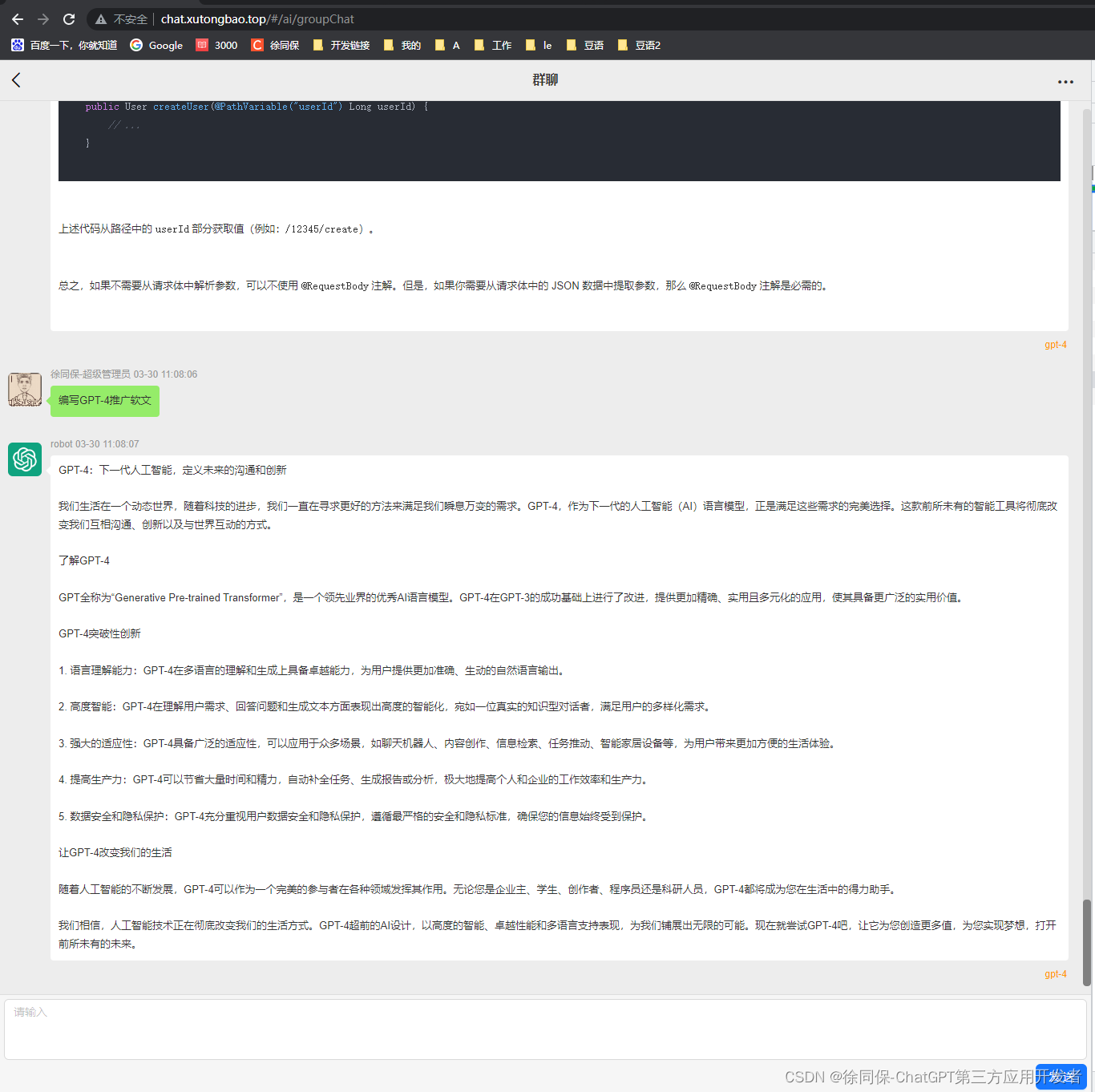The width and height of the screenshot is (1095, 1092).
Task: Click the gpt-4 tag under the promo article
Action: pos(1055,974)
